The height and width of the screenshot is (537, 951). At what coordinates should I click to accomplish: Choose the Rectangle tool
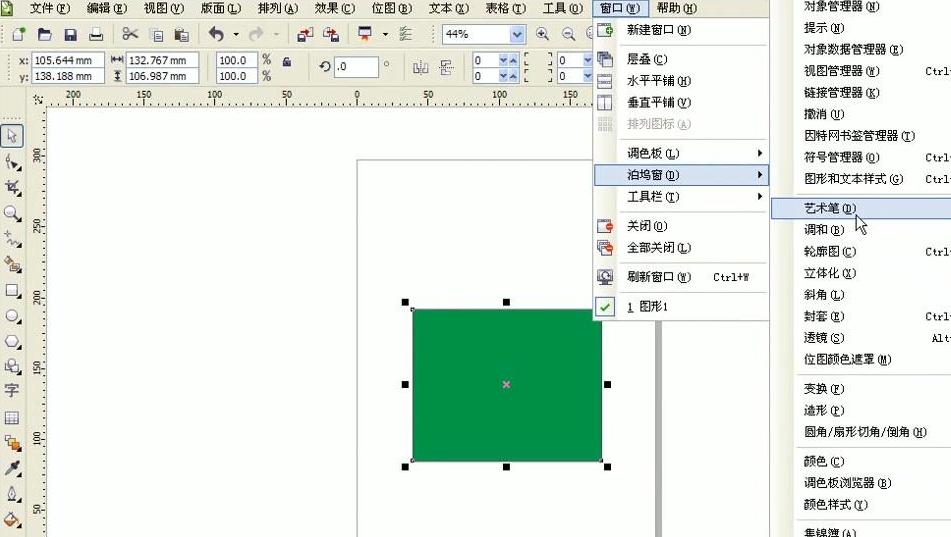(x=13, y=291)
